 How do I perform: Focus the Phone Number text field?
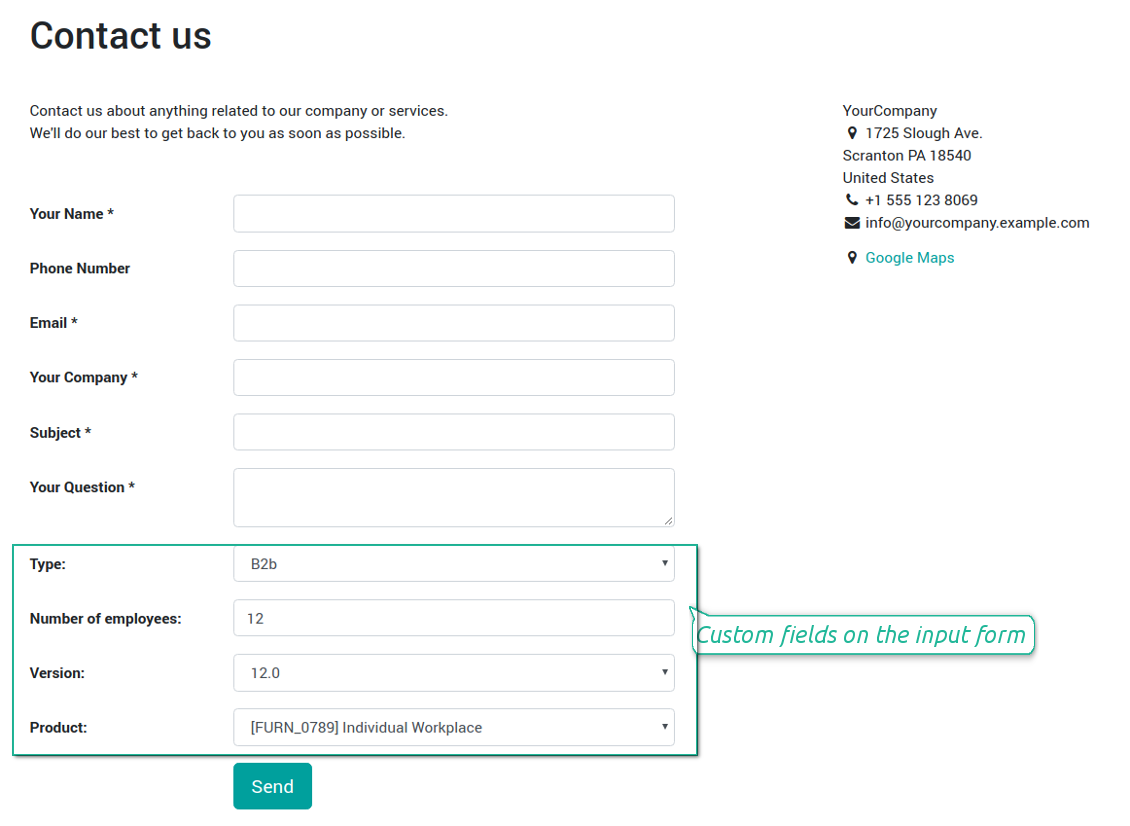(x=454, y=268)
